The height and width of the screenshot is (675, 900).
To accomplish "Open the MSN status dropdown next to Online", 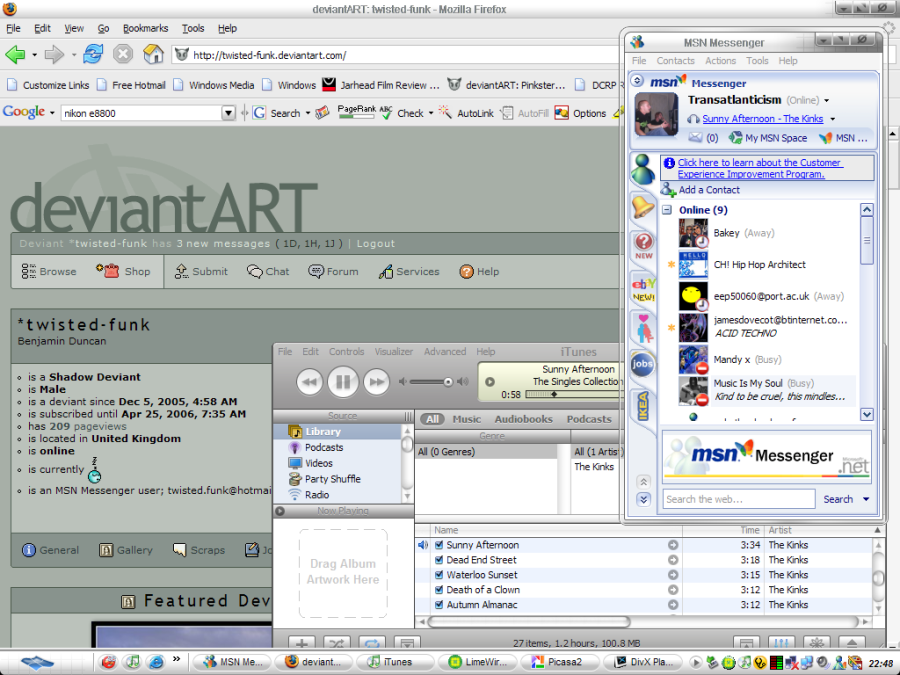I will point(827,100).
